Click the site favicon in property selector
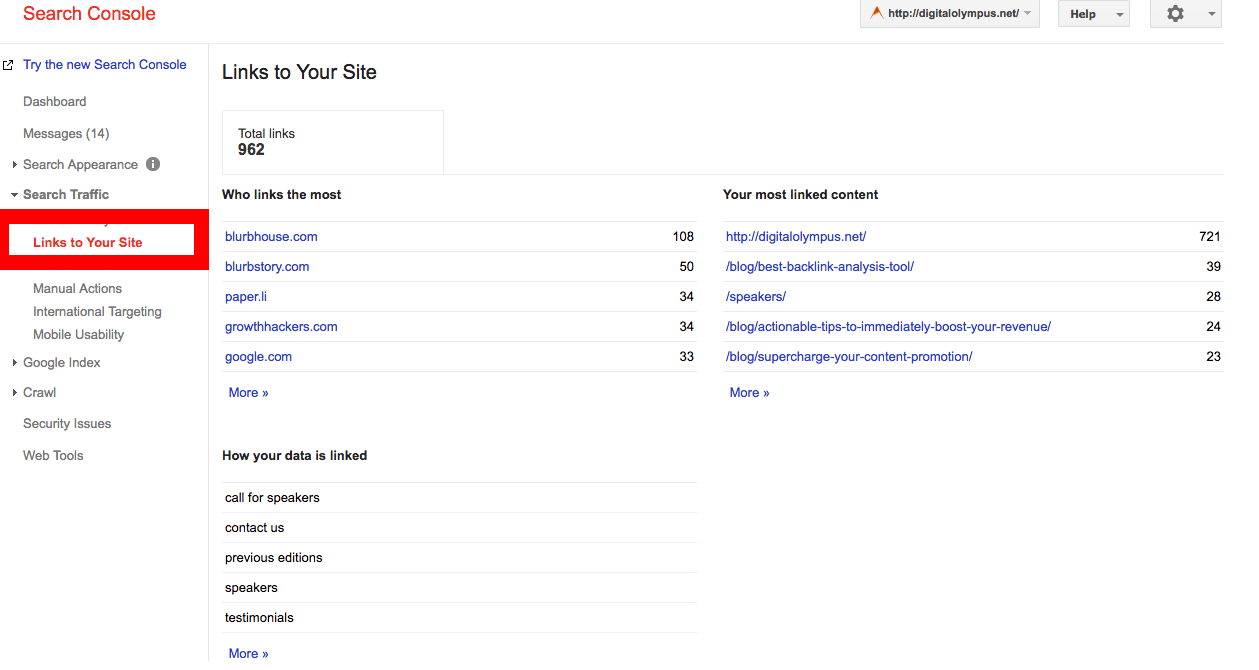The height and width of the screenshot is (670, 1259). pyautogui.click(x=876, y=14)
